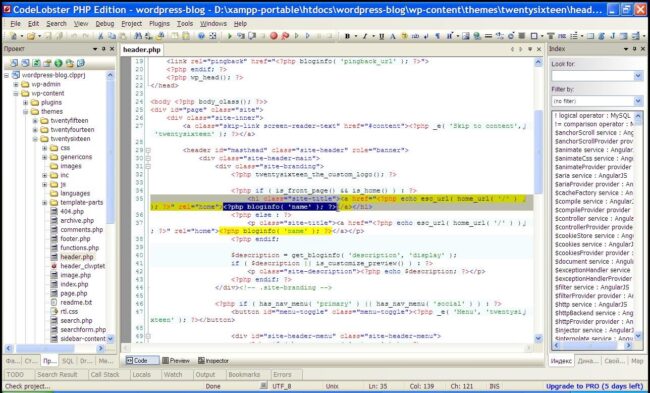Viewport: 650px width, 393px height.
Task: Click the Output bottom tab
Action: [x=205, y=374]
